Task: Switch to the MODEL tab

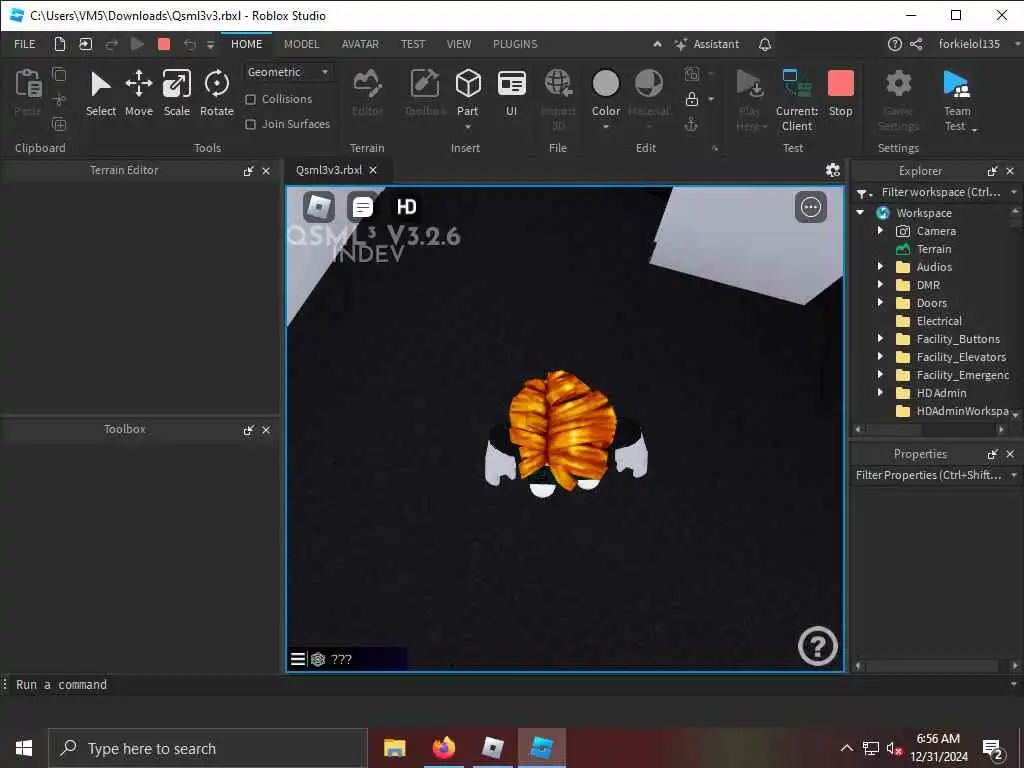Action: coord(302,44)
